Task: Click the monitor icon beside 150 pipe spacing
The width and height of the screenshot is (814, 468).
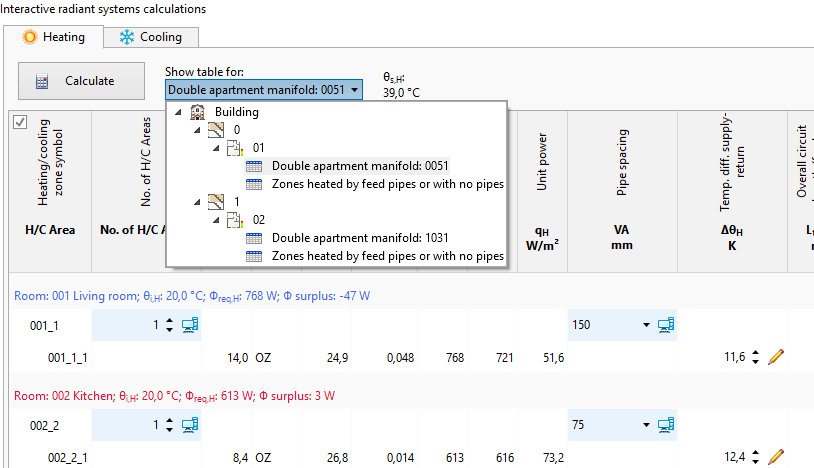Action: [665, 325]
